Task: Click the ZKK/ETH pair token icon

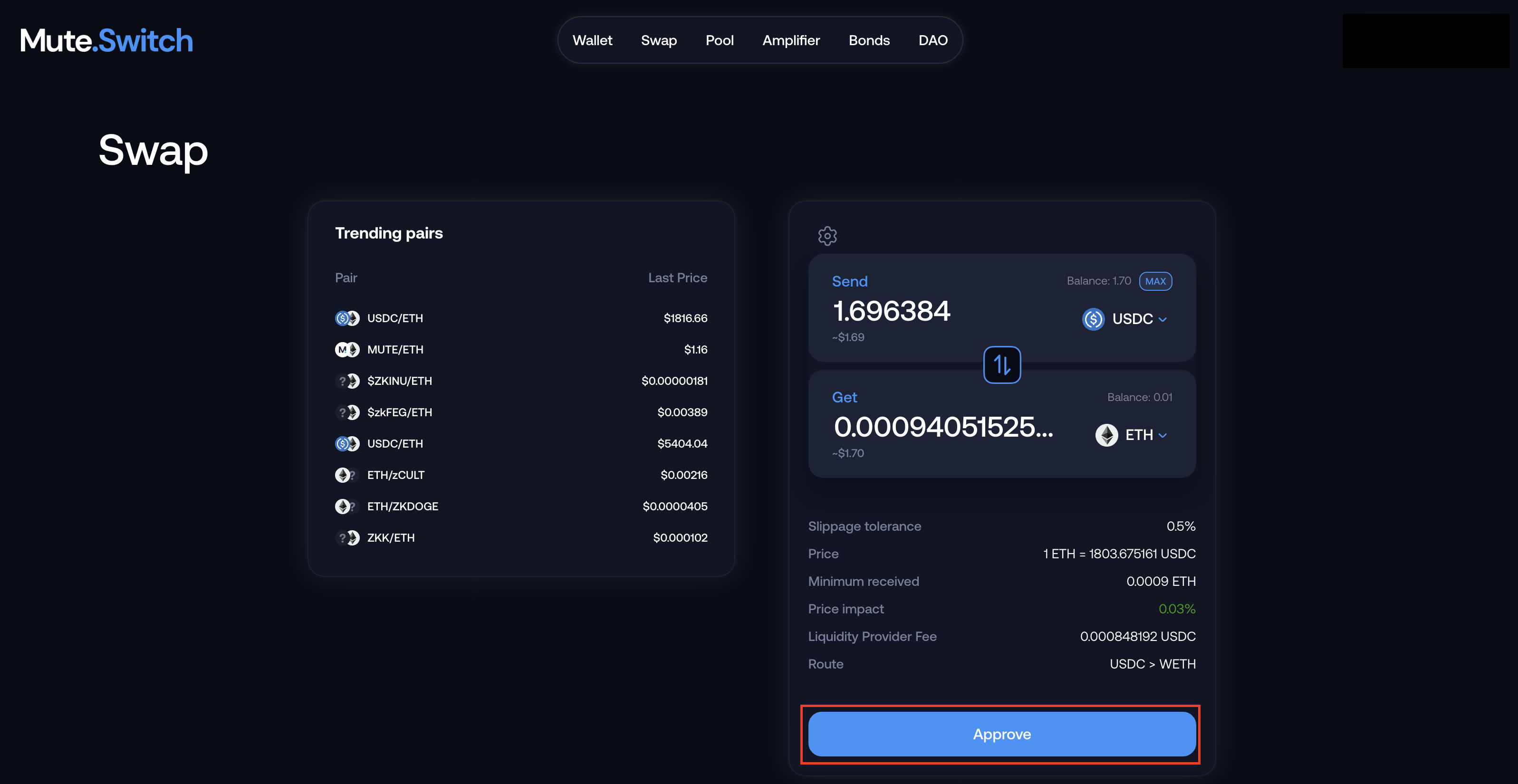Action: click(346, 538)
